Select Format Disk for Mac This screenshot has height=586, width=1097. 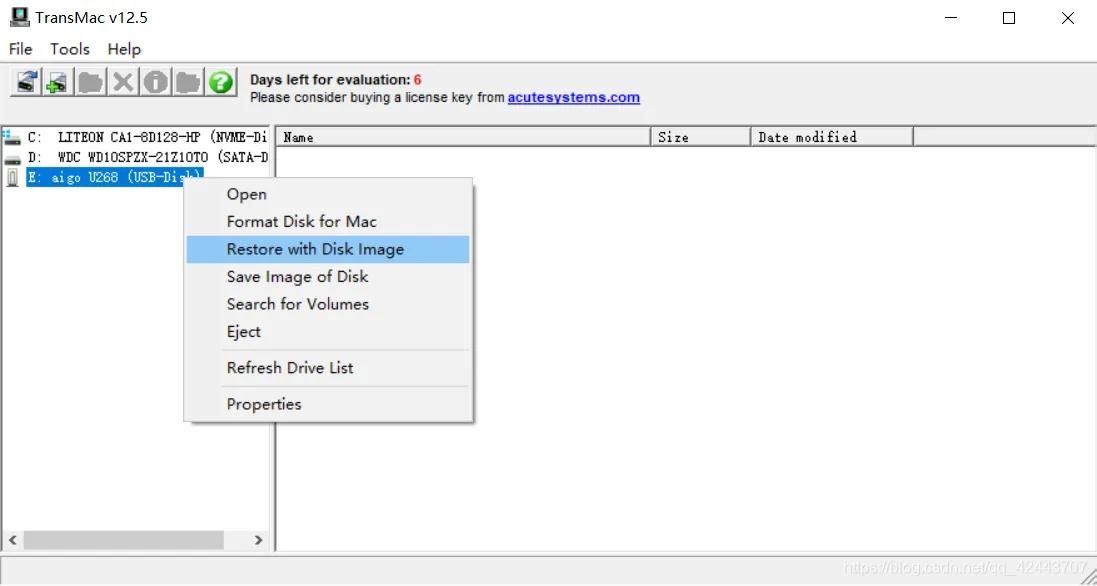(328, 222)
